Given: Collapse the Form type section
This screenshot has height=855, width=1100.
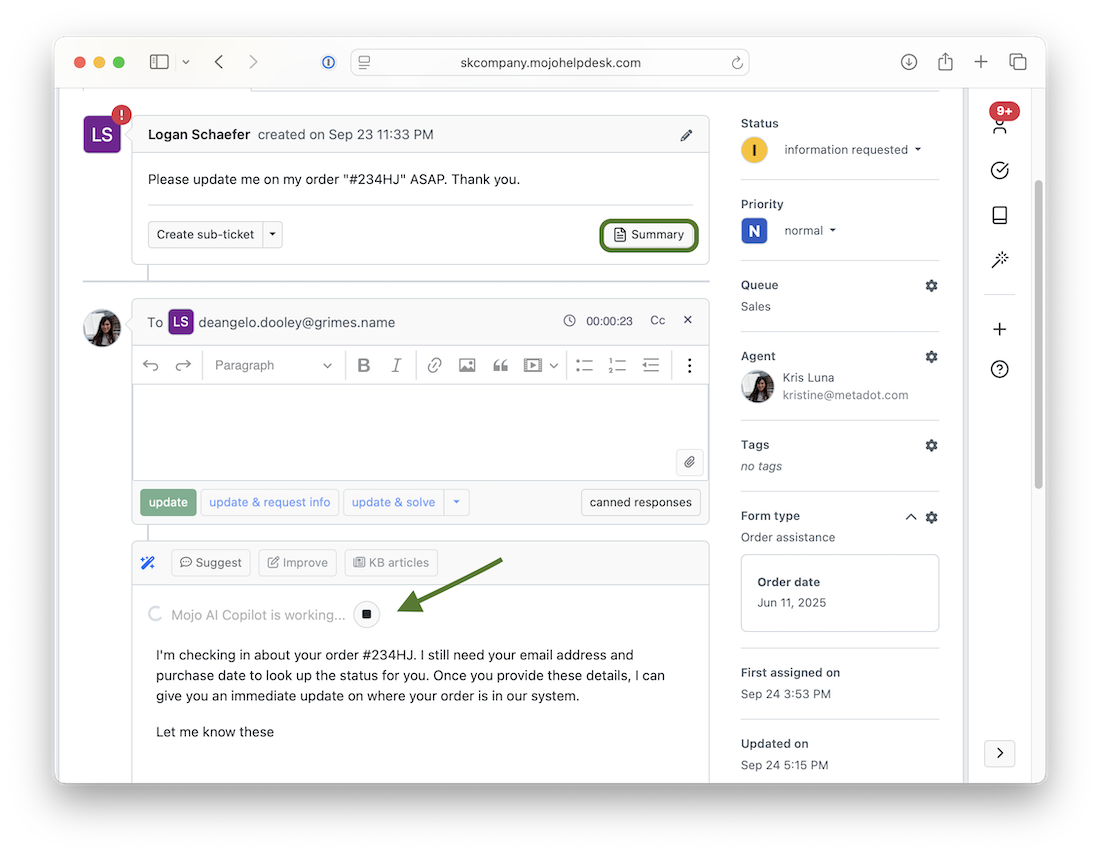Looking at the screenshot, I should tap(910, 517).
